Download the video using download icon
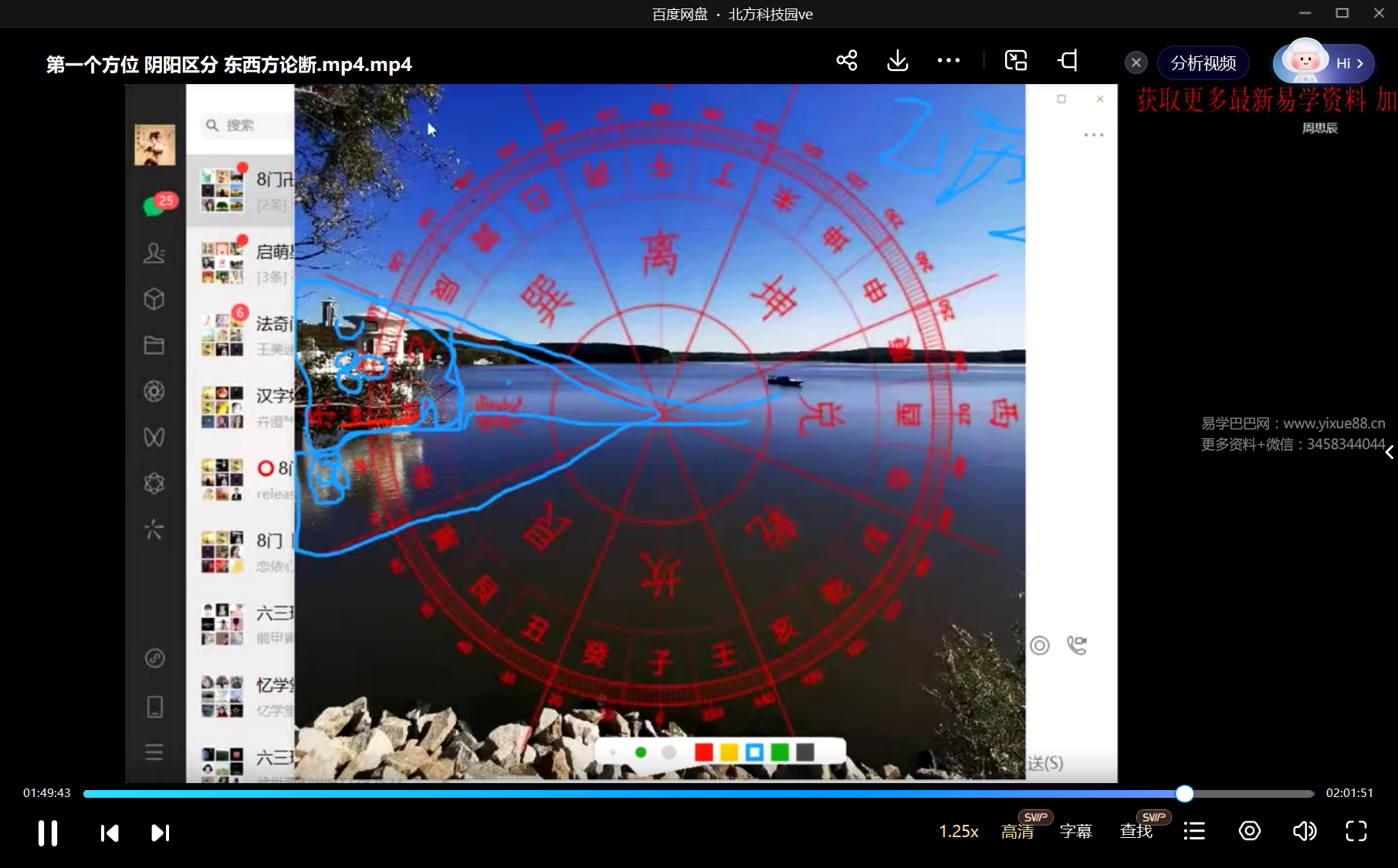The width and height of the screenshot is (1398, 868). coord(897,61)
